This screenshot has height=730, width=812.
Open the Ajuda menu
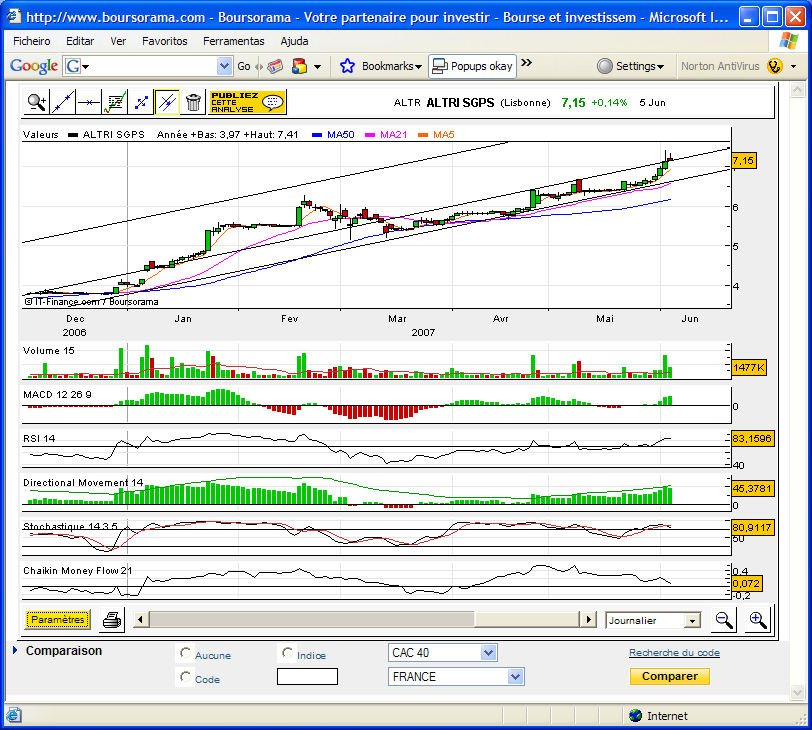coord(294,41)
